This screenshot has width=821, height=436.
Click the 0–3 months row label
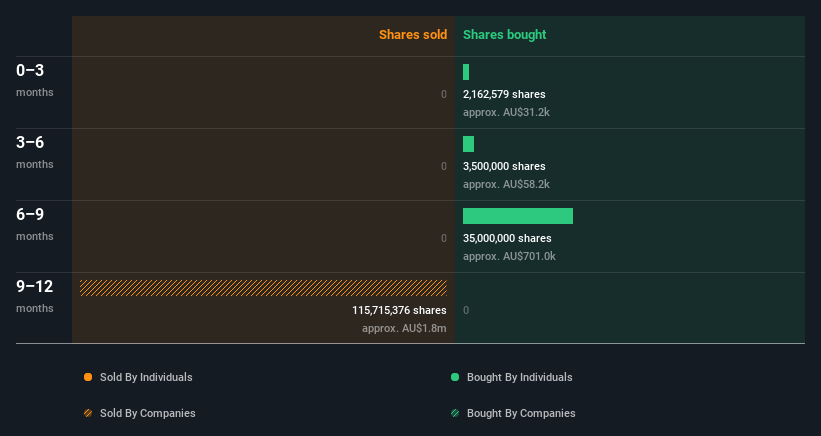35,80
